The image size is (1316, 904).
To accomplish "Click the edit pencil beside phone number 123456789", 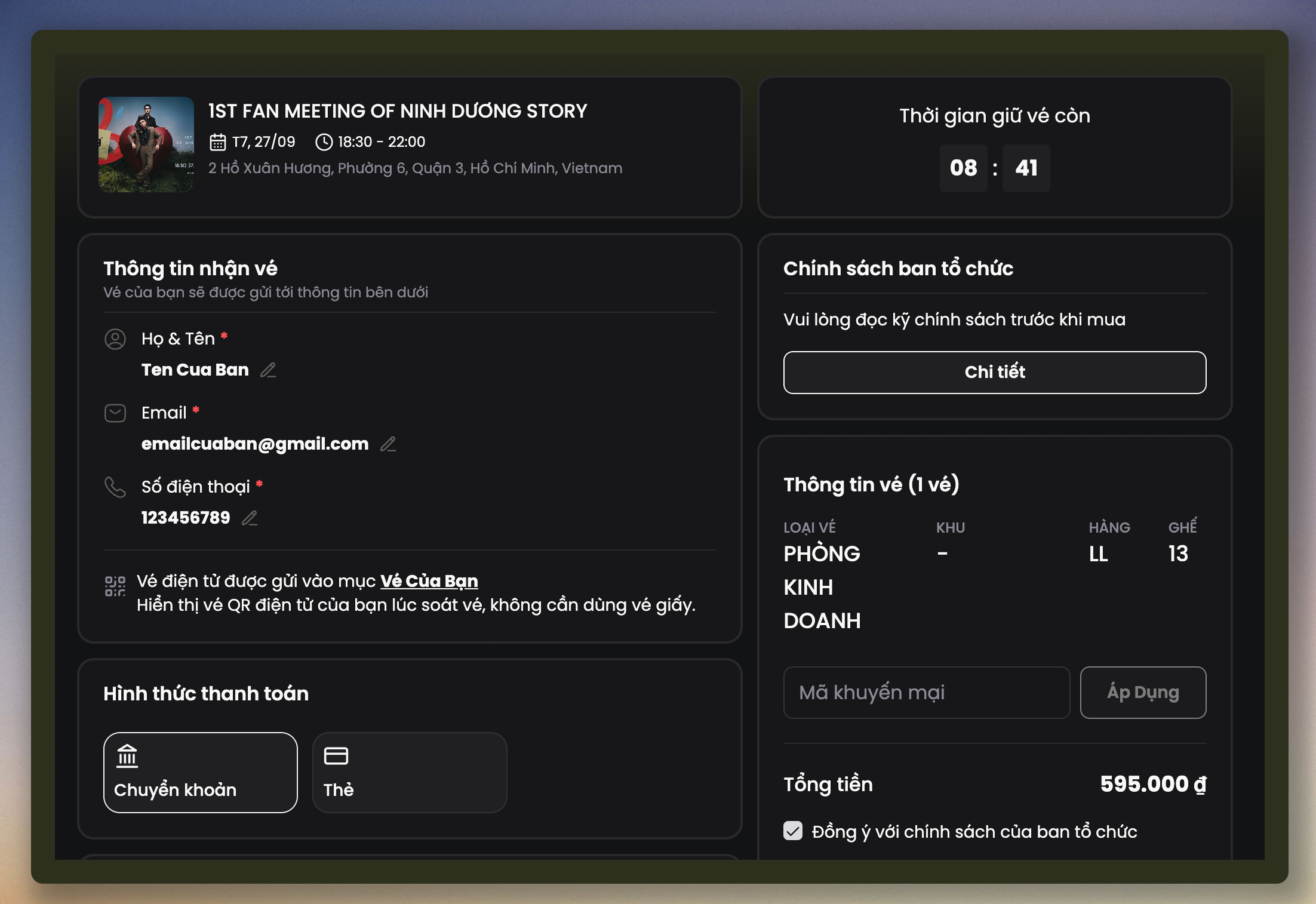I will click(250, 518).
